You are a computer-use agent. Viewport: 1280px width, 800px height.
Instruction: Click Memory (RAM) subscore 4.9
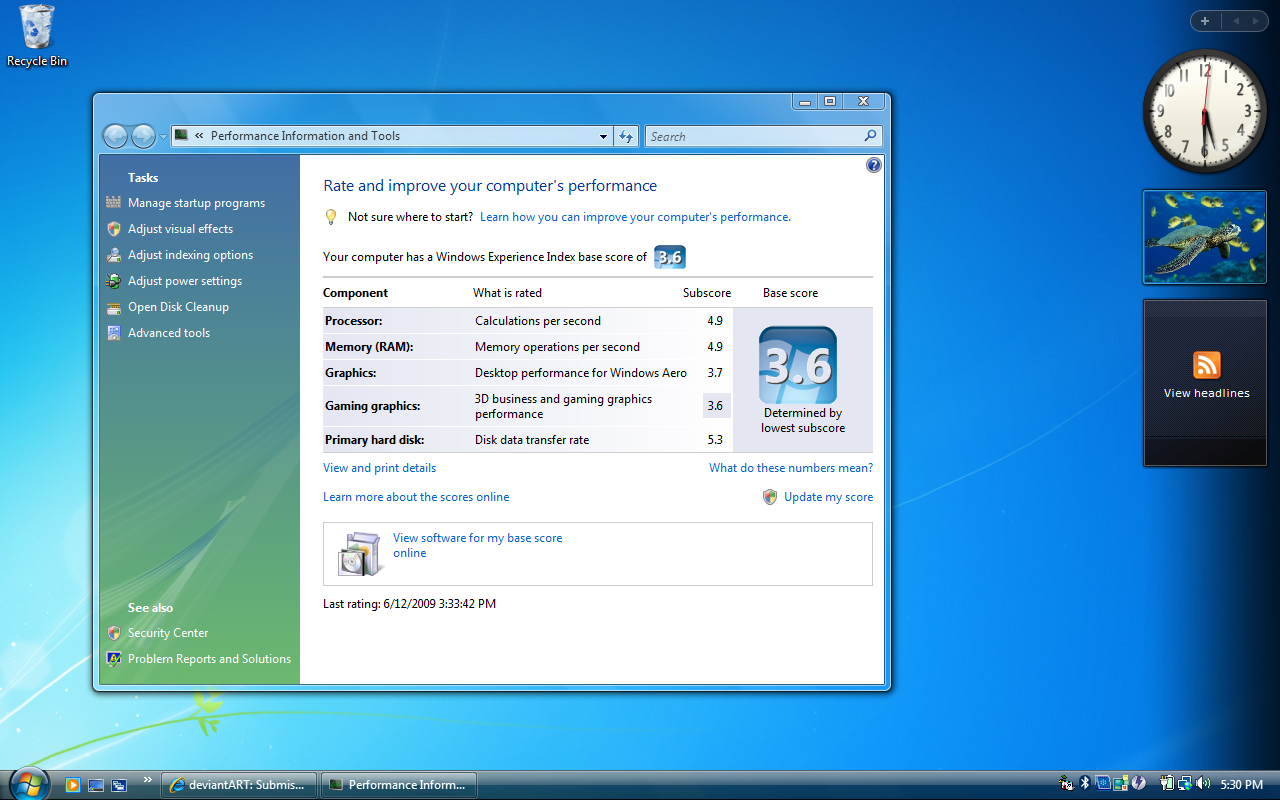point(714,347)
